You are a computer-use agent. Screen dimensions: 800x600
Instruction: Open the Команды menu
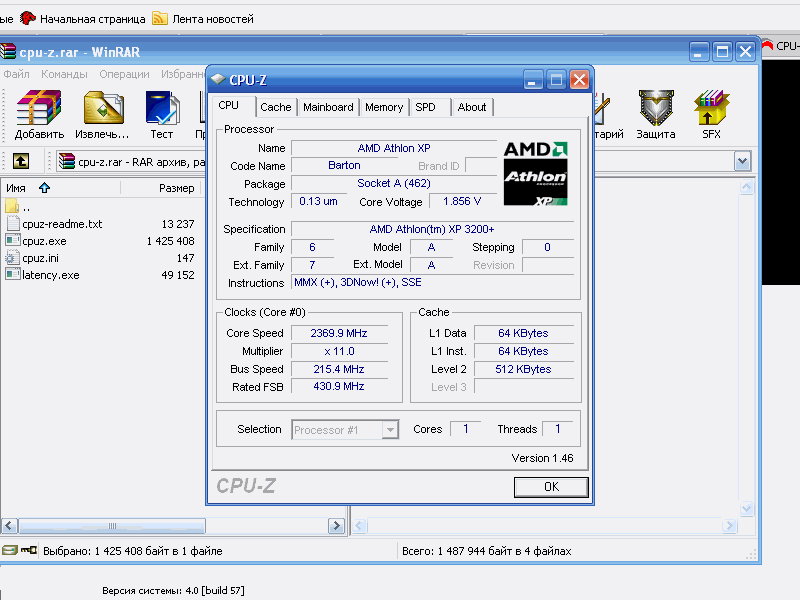pos(64,74)
